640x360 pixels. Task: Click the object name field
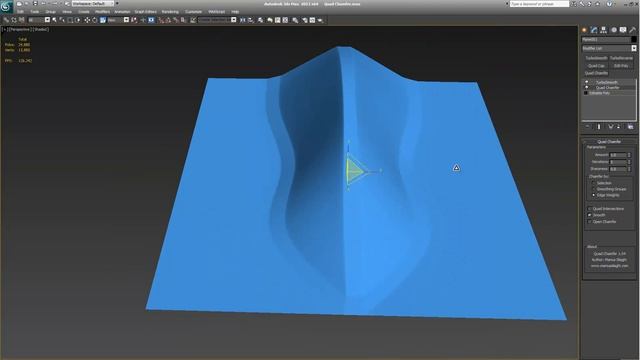[x=606, y=40]
